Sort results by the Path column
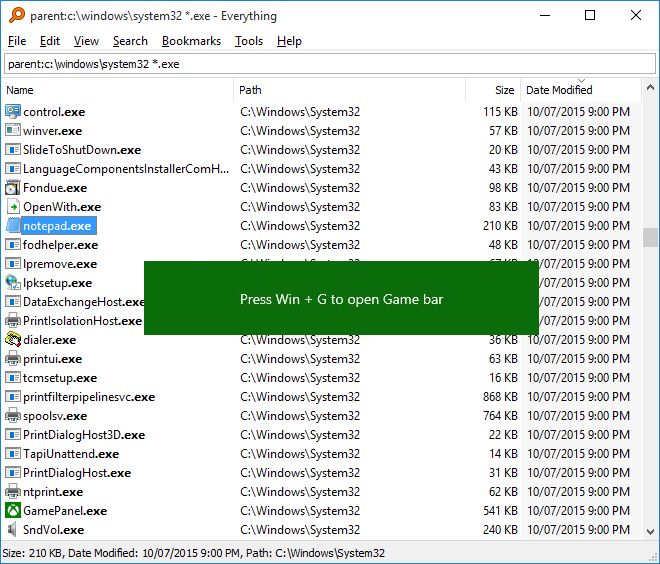The width and height of the screenshot is (660, 564). click(349, 90)
